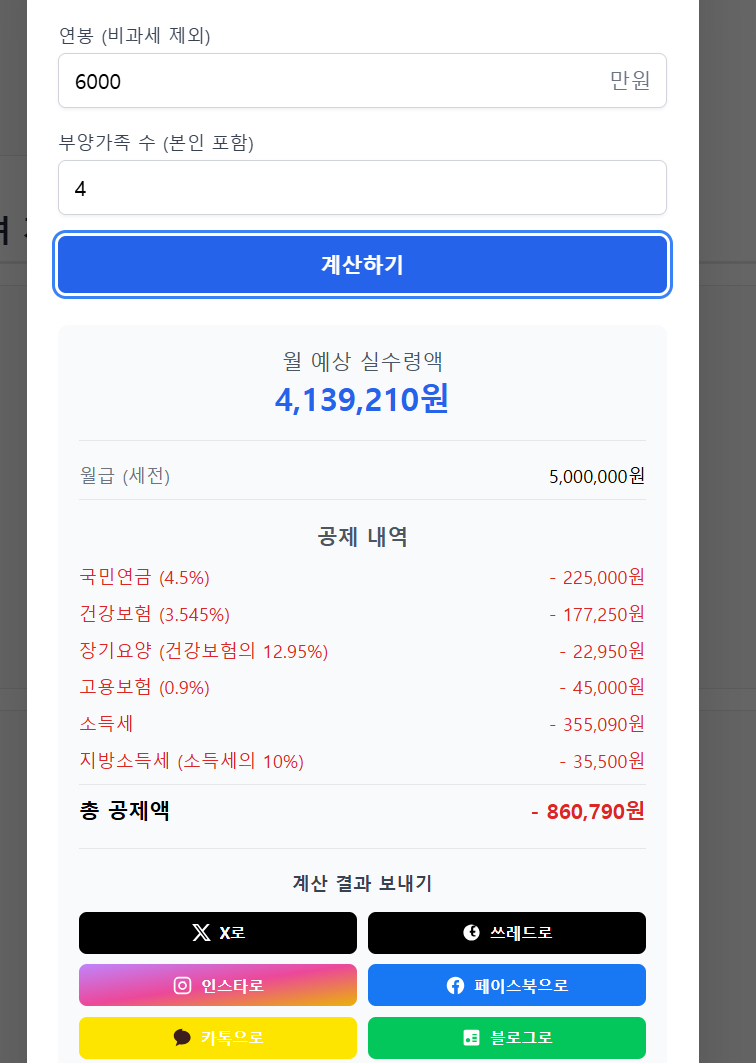Click the Instagram camera icon on 인스타로 button
The height and width of the screenshot is (1063, 756).
[x=181, y=985]
